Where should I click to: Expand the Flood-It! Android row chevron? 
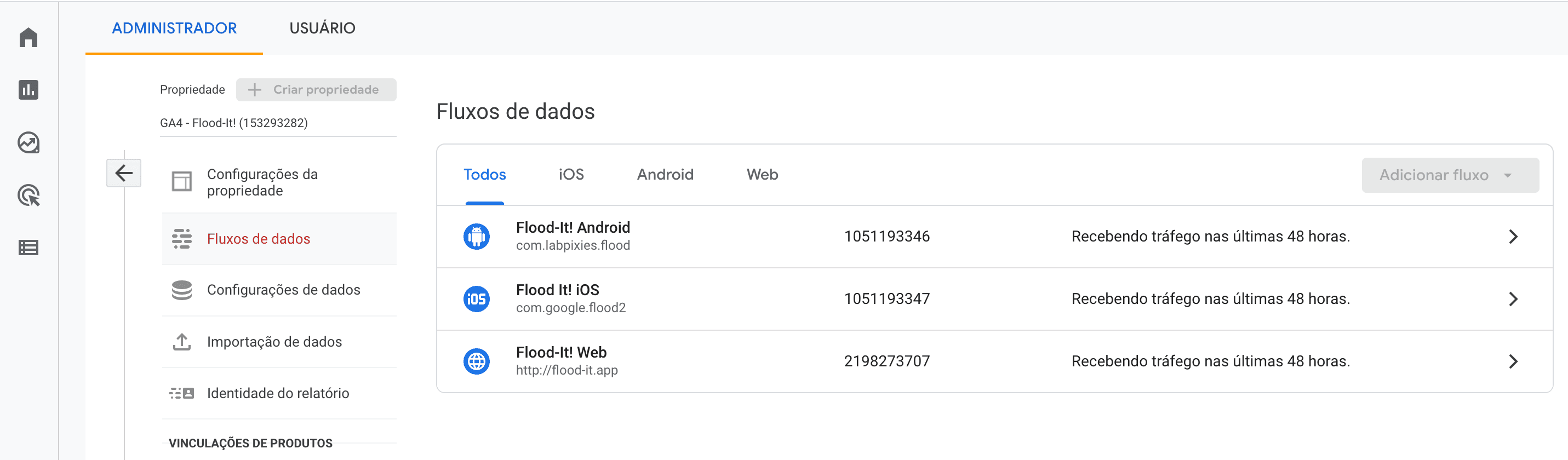tap(1513, 237)
